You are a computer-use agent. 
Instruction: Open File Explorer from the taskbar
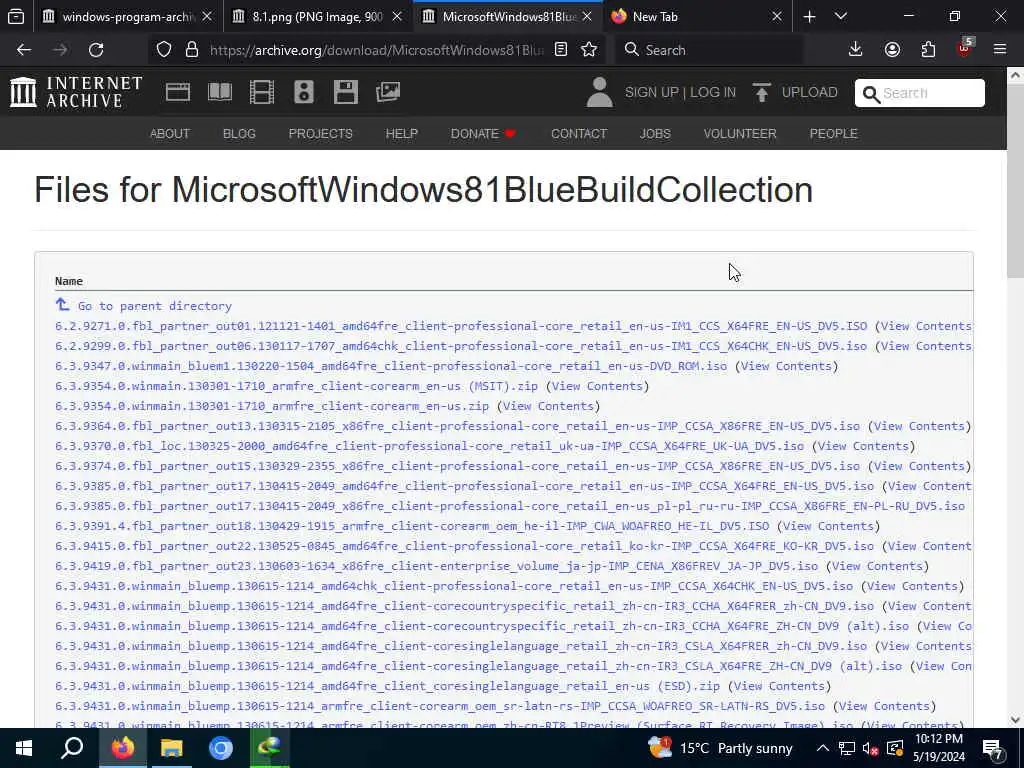coord(172,748)
